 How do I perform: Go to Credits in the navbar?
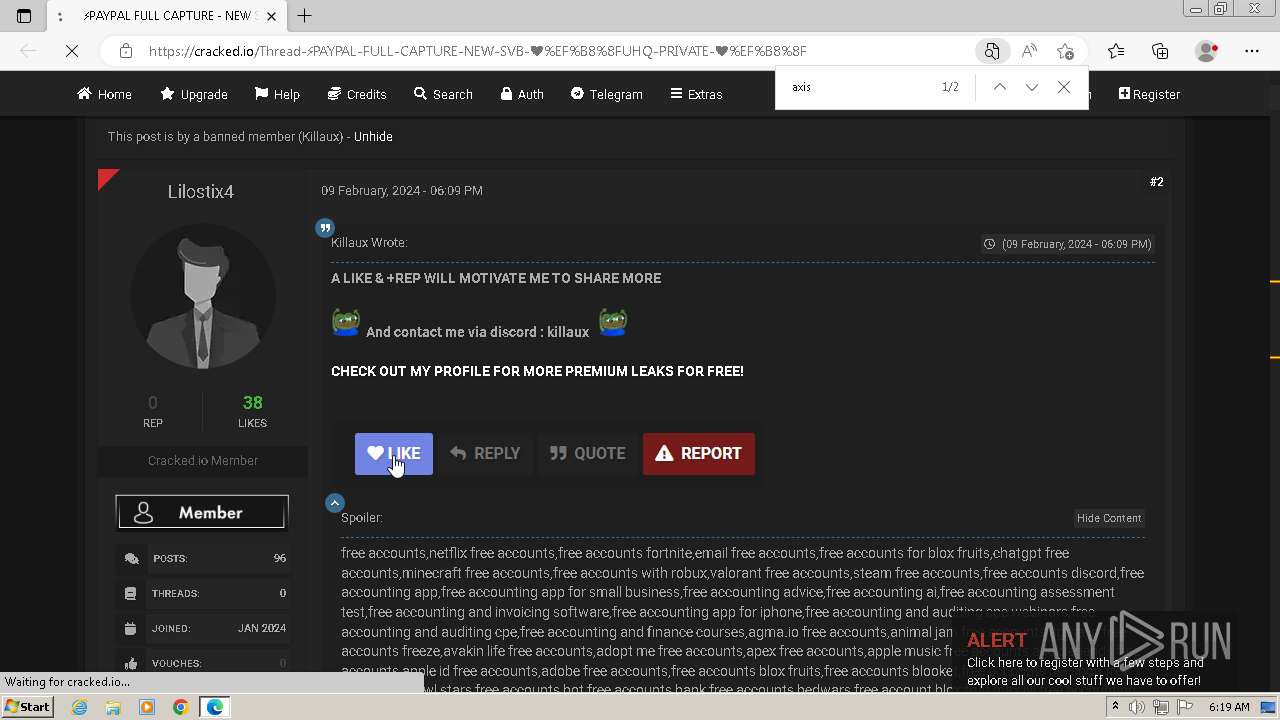click(x=357, y=94)
